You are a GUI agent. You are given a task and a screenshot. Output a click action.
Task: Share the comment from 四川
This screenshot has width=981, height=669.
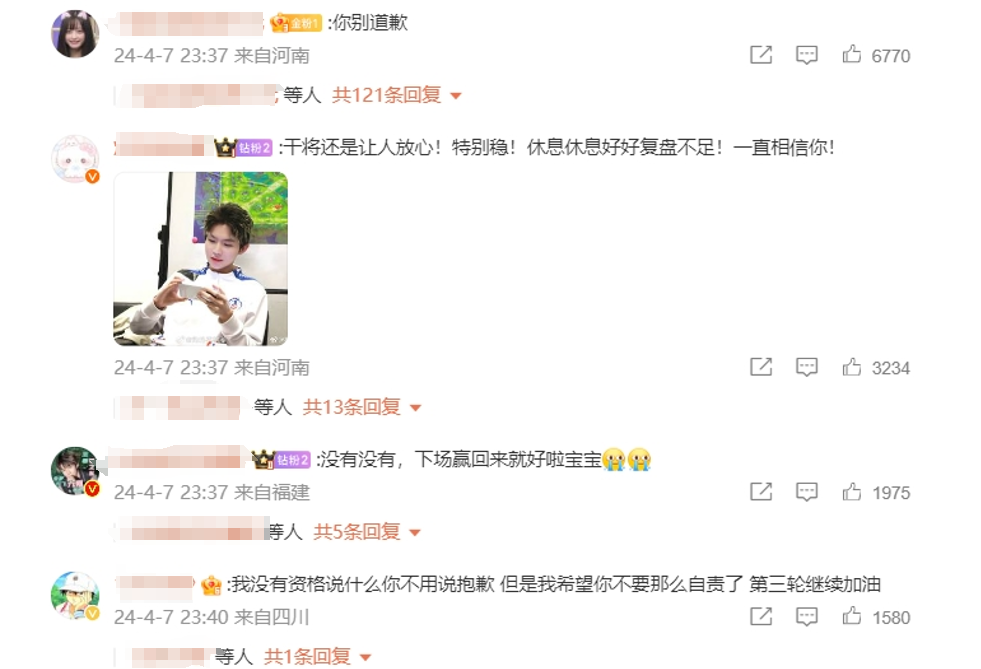click(761, 616)
